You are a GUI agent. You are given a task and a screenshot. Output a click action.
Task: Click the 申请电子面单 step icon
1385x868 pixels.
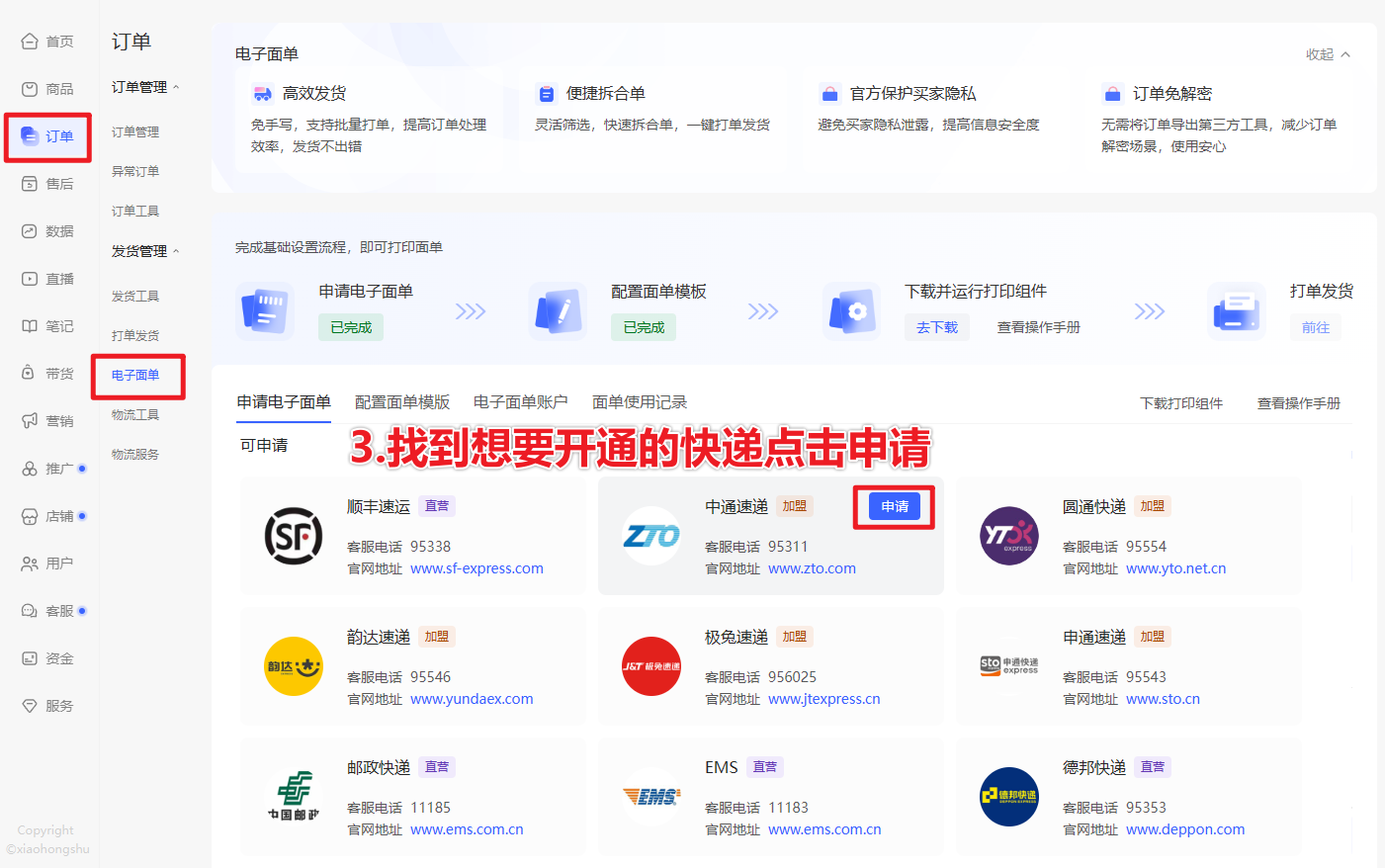[x=265, y=311]
